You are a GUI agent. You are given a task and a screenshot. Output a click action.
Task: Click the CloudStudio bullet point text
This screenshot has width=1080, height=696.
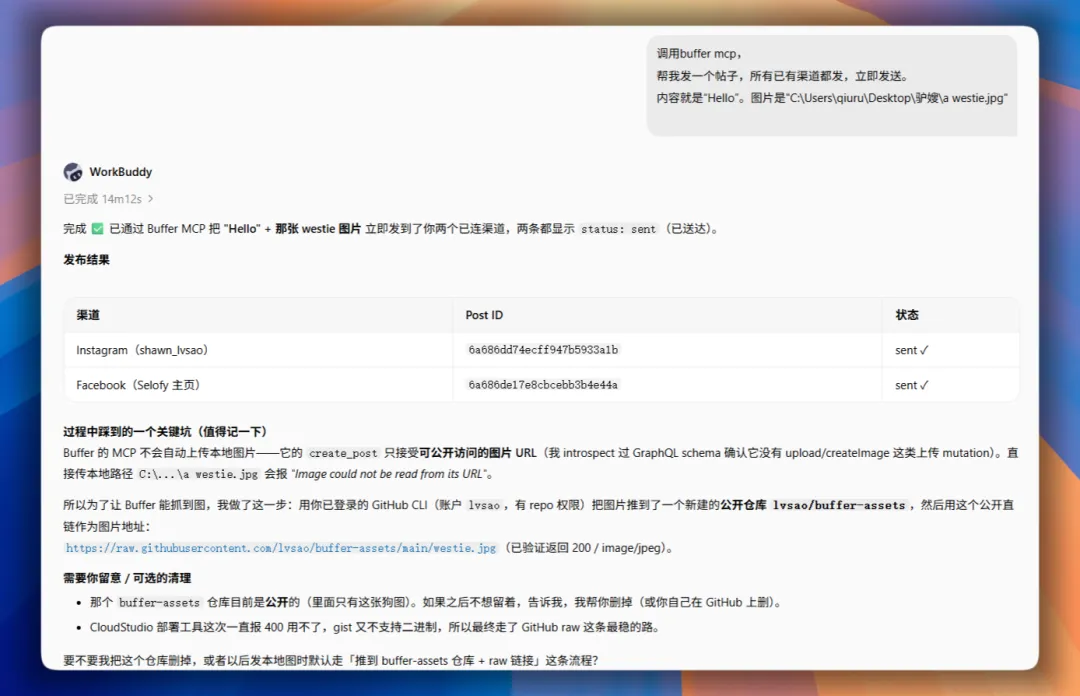point(375,627)
